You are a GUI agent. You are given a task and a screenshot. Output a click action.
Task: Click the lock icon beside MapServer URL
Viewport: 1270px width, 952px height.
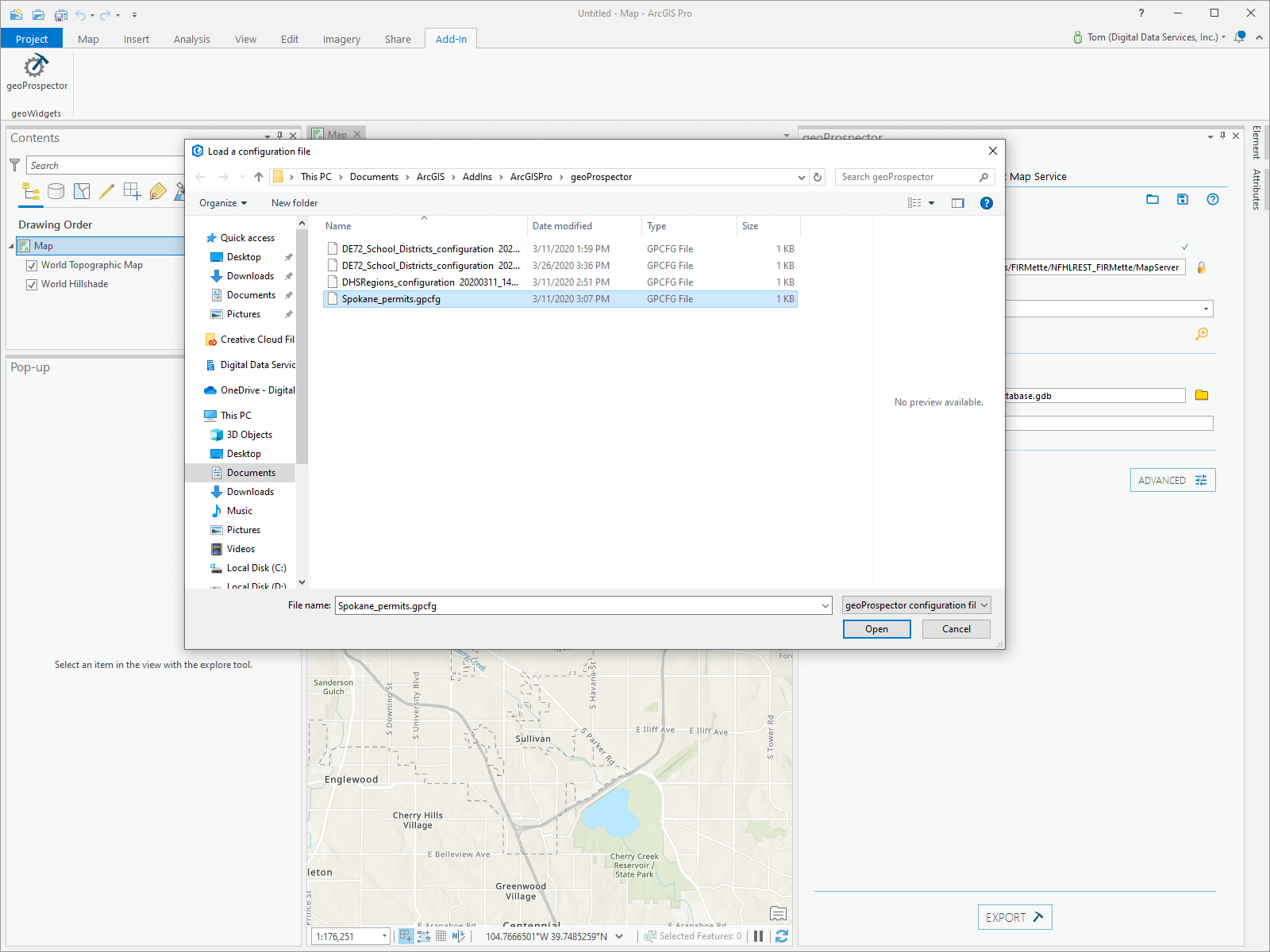[x=1201, y=267]
